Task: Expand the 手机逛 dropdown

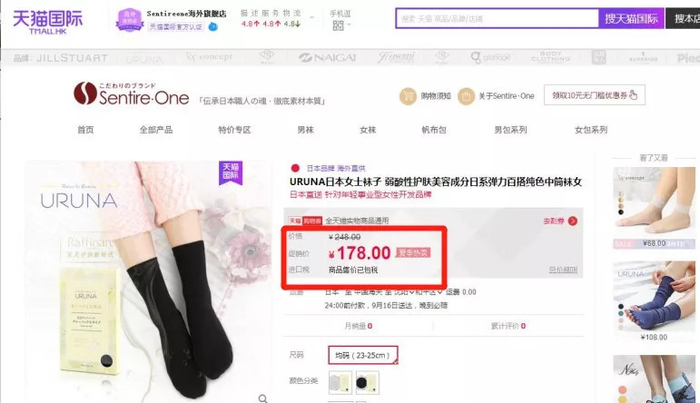Action: tap(350, 25)
